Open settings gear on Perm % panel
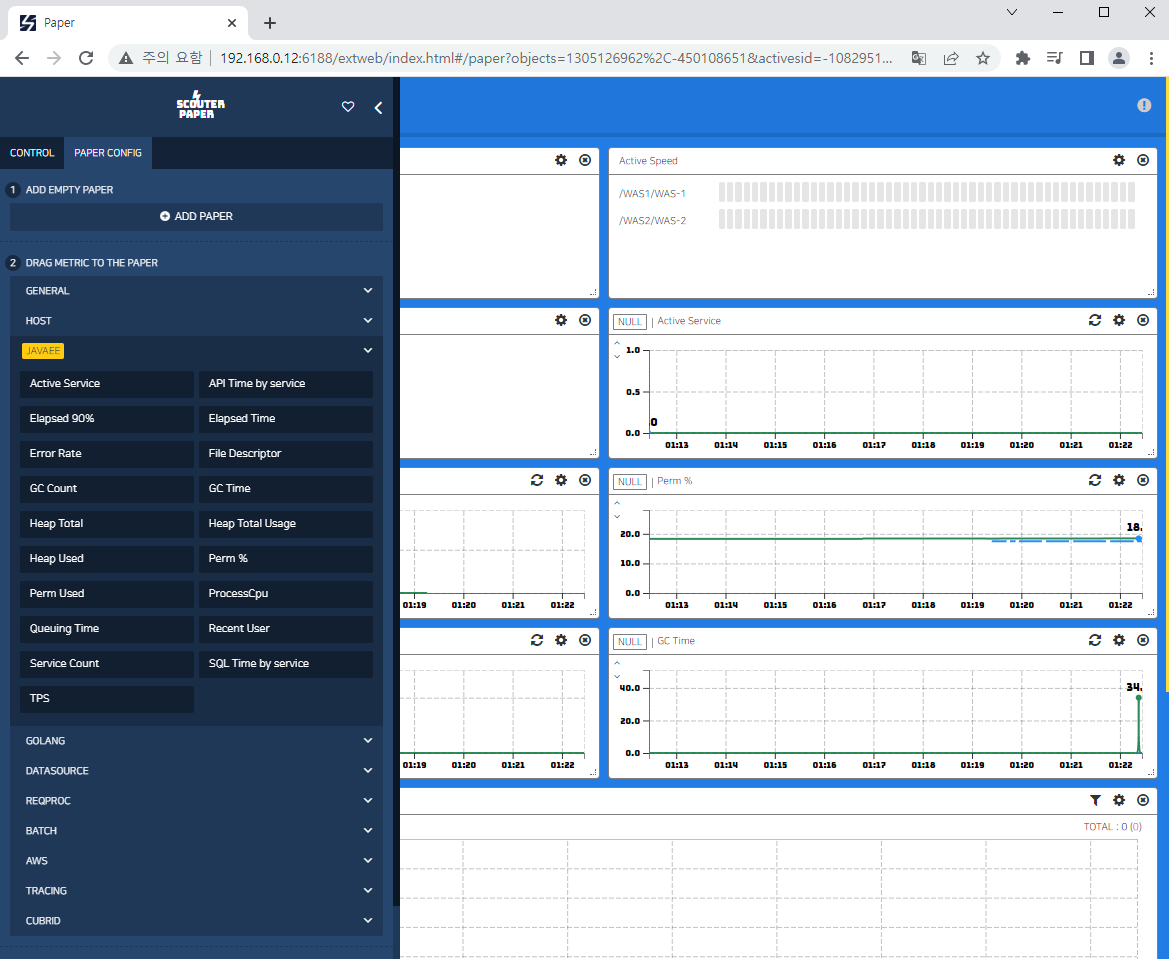Image resolution: width=1169 pixels, height=959 pixels. (x=1118, y=480)
